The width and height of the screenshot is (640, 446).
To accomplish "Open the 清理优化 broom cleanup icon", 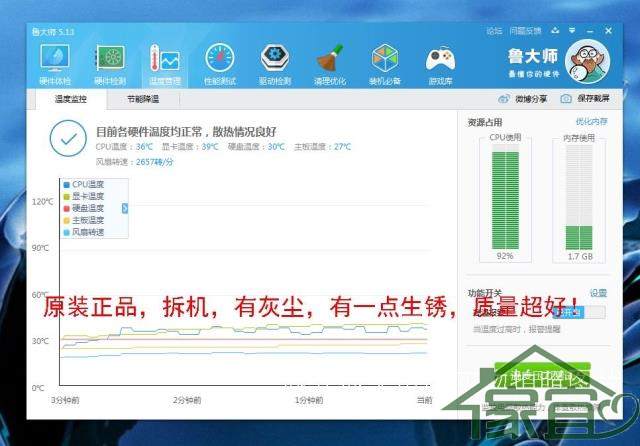I will [x=330, y=64].
